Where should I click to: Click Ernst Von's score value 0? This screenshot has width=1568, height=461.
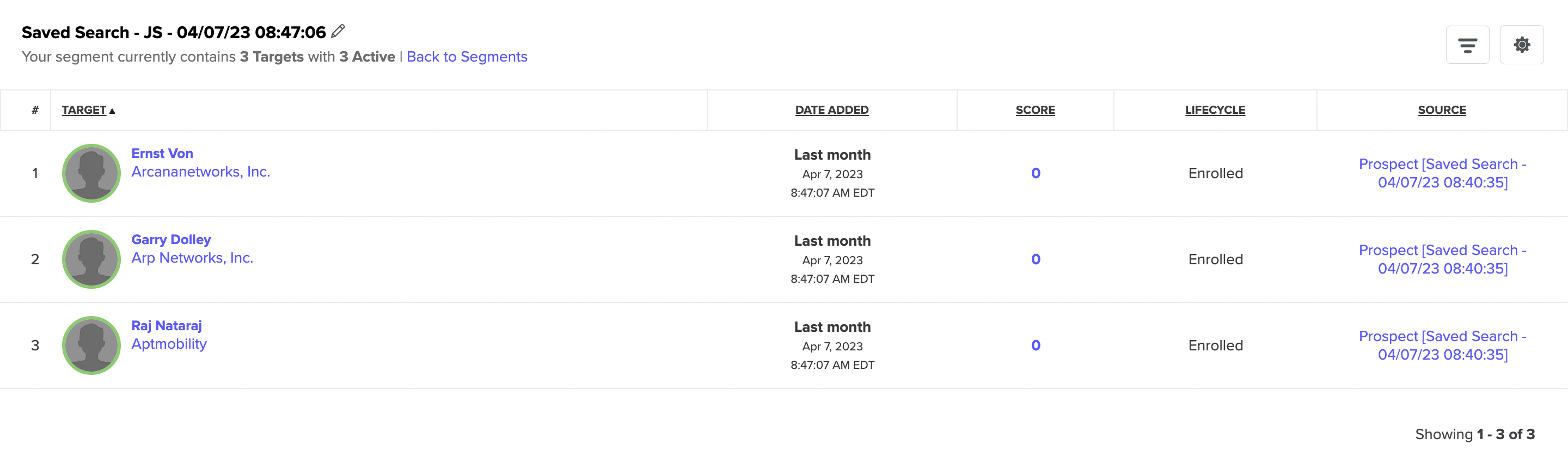(x=1036, y=174)
